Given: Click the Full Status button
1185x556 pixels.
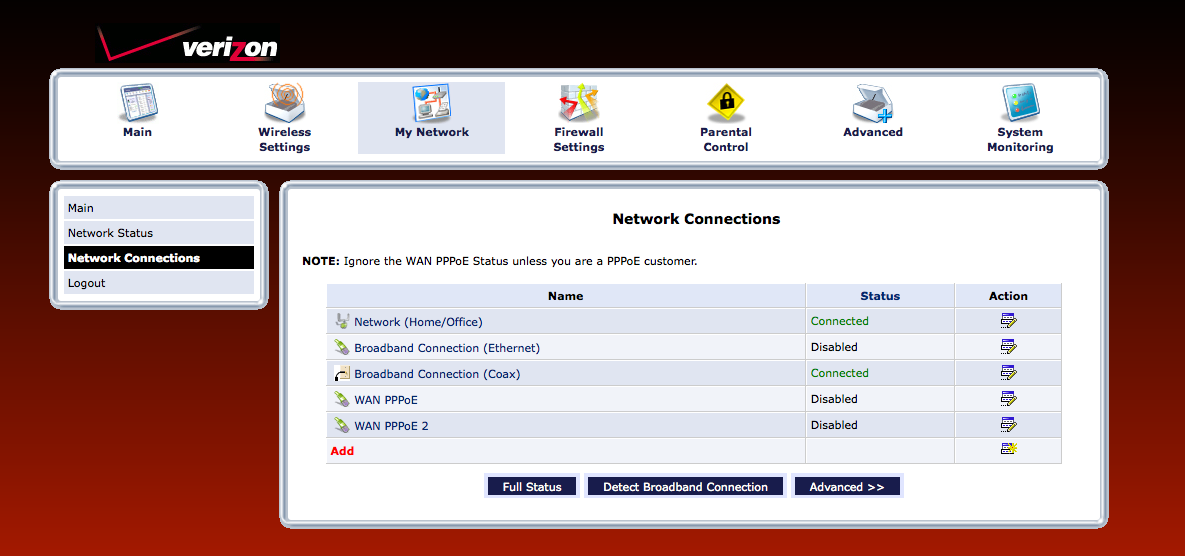Looking at the screenshot, I should (x=532, y=486).
